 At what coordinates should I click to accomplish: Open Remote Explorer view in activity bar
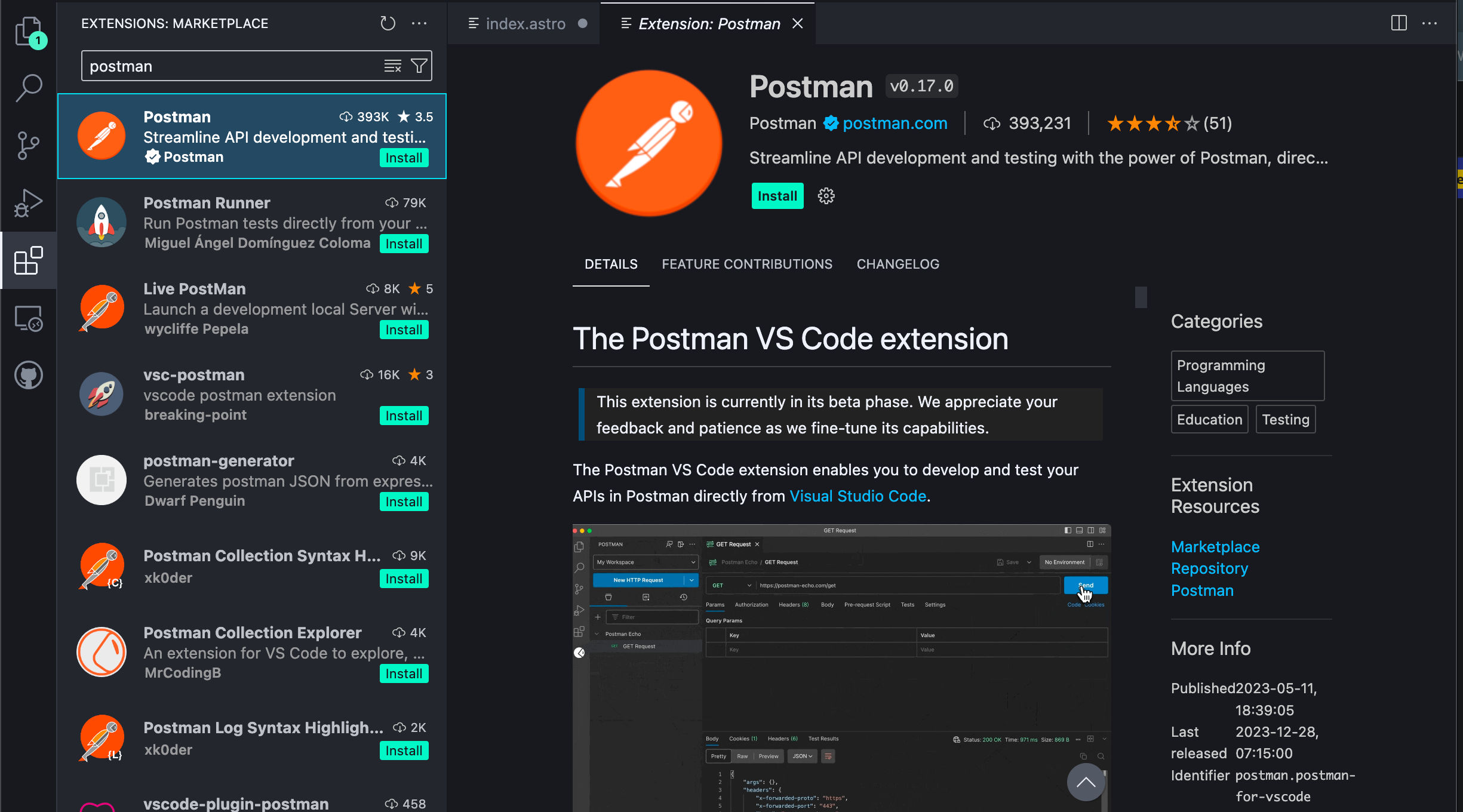29,318
